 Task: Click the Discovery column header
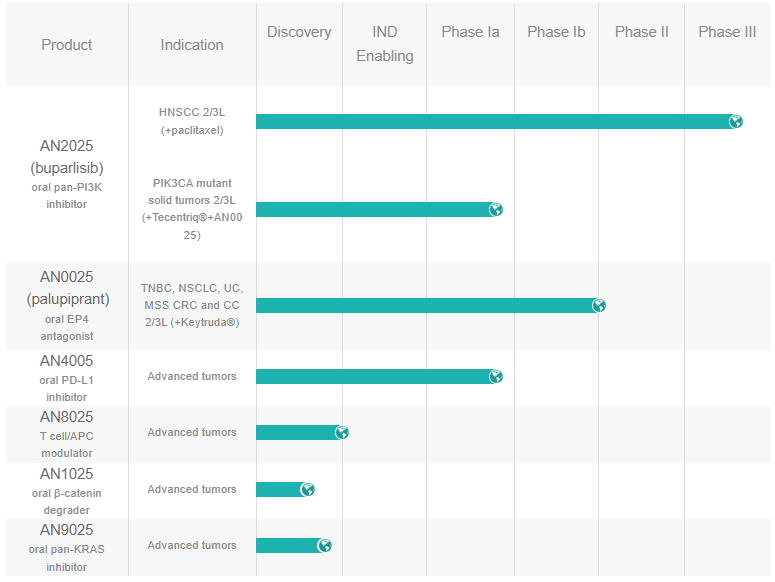[x=299, y=32]
